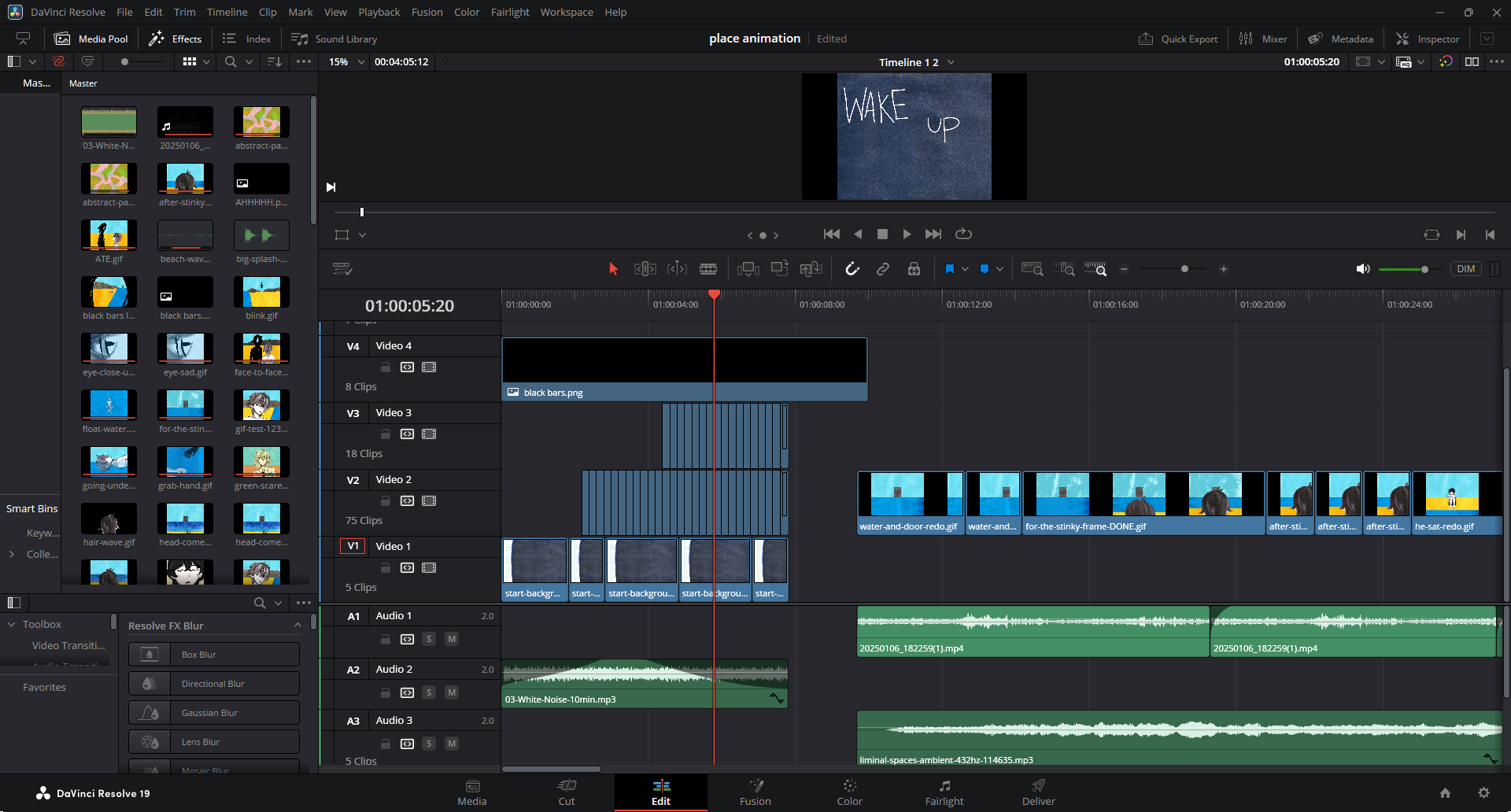Adjust the monitor volume slider

pyautogui.click(x=1424, y=269)
